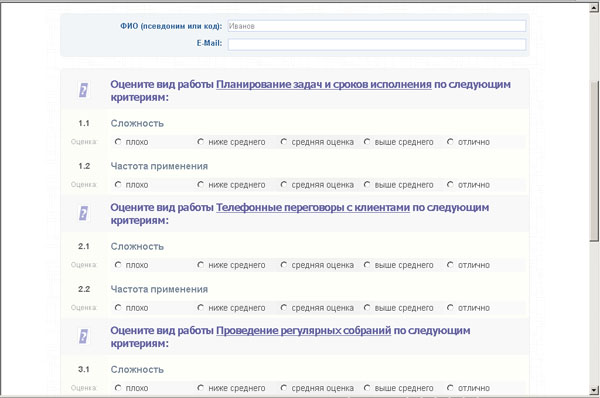Open link Планирование задач и сроков исполнения

tap(324, 84)
